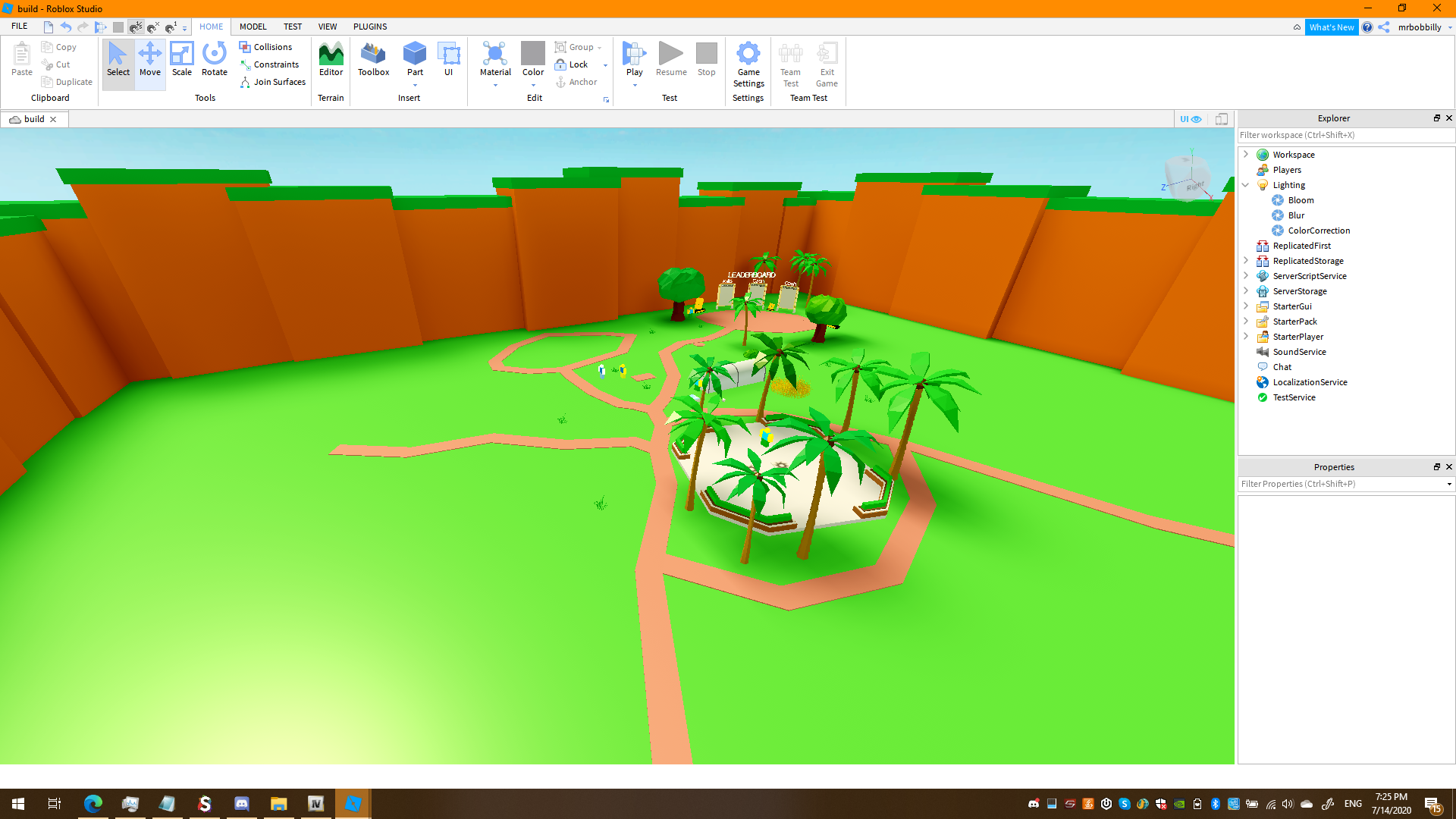Click the What's New button
The image size is (1456, 819).
tap(1331, 27)
